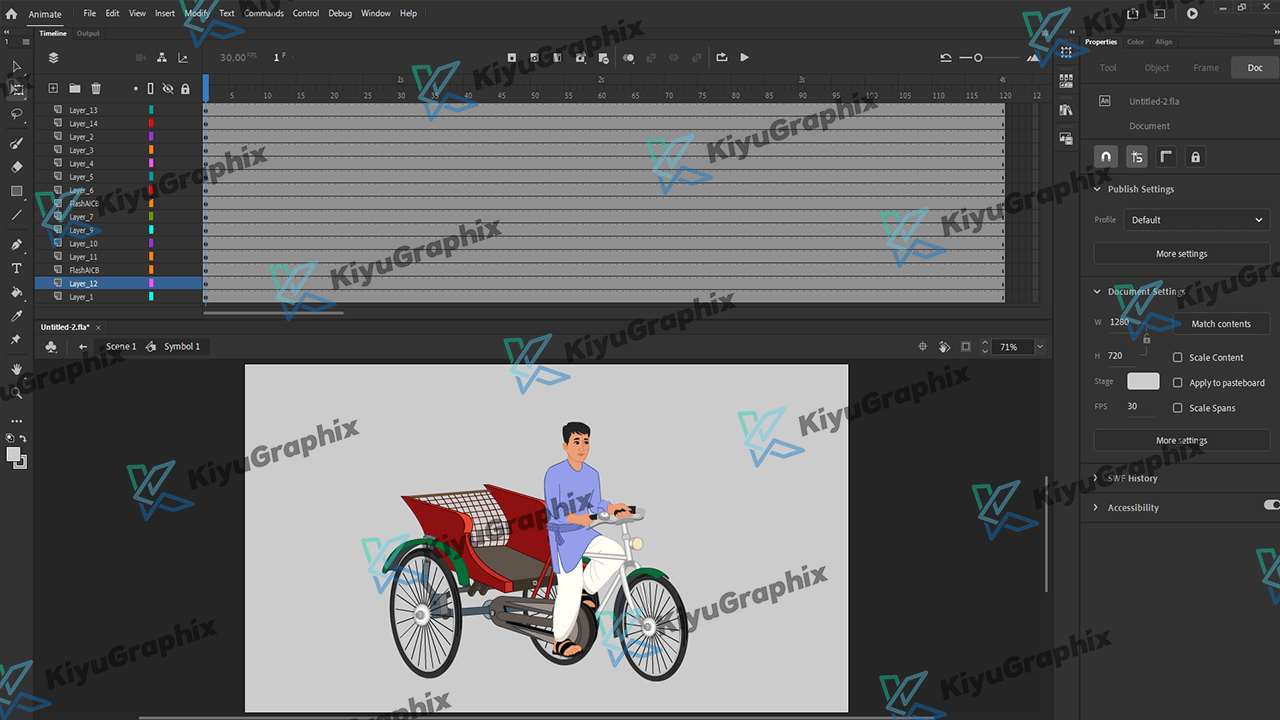Tick the Scale Spans checkbox
Viewport: 1280px width, 720px height.
click(1178, 408)
